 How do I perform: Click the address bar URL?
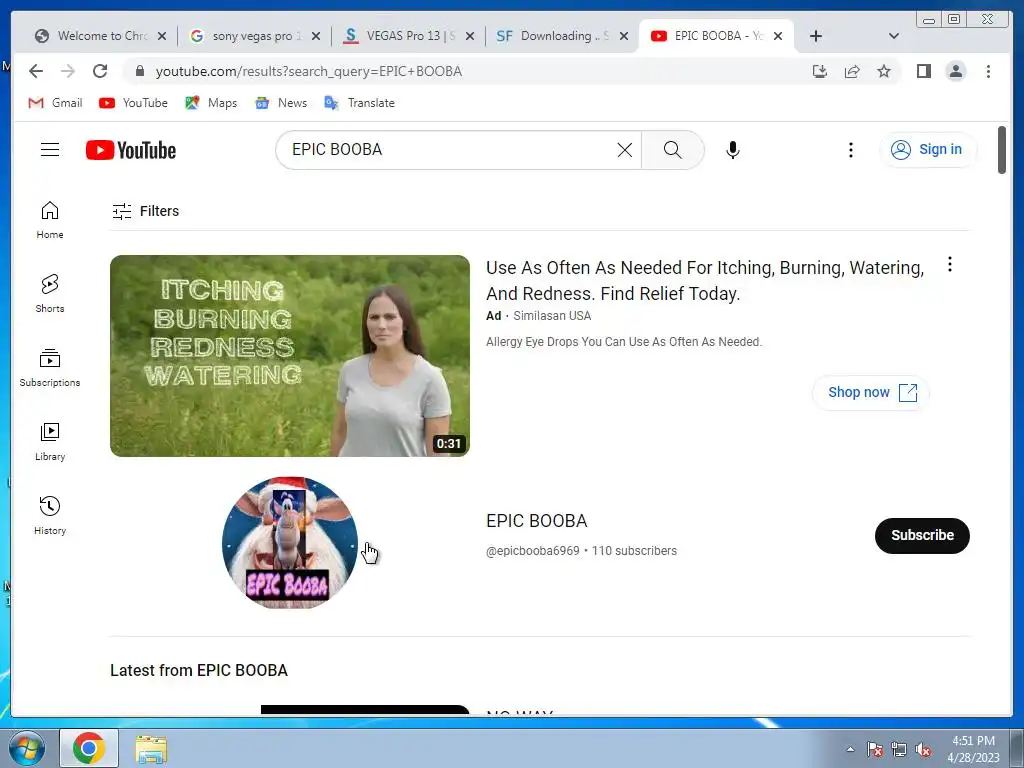pyautogui.click(x=308, y=71)
